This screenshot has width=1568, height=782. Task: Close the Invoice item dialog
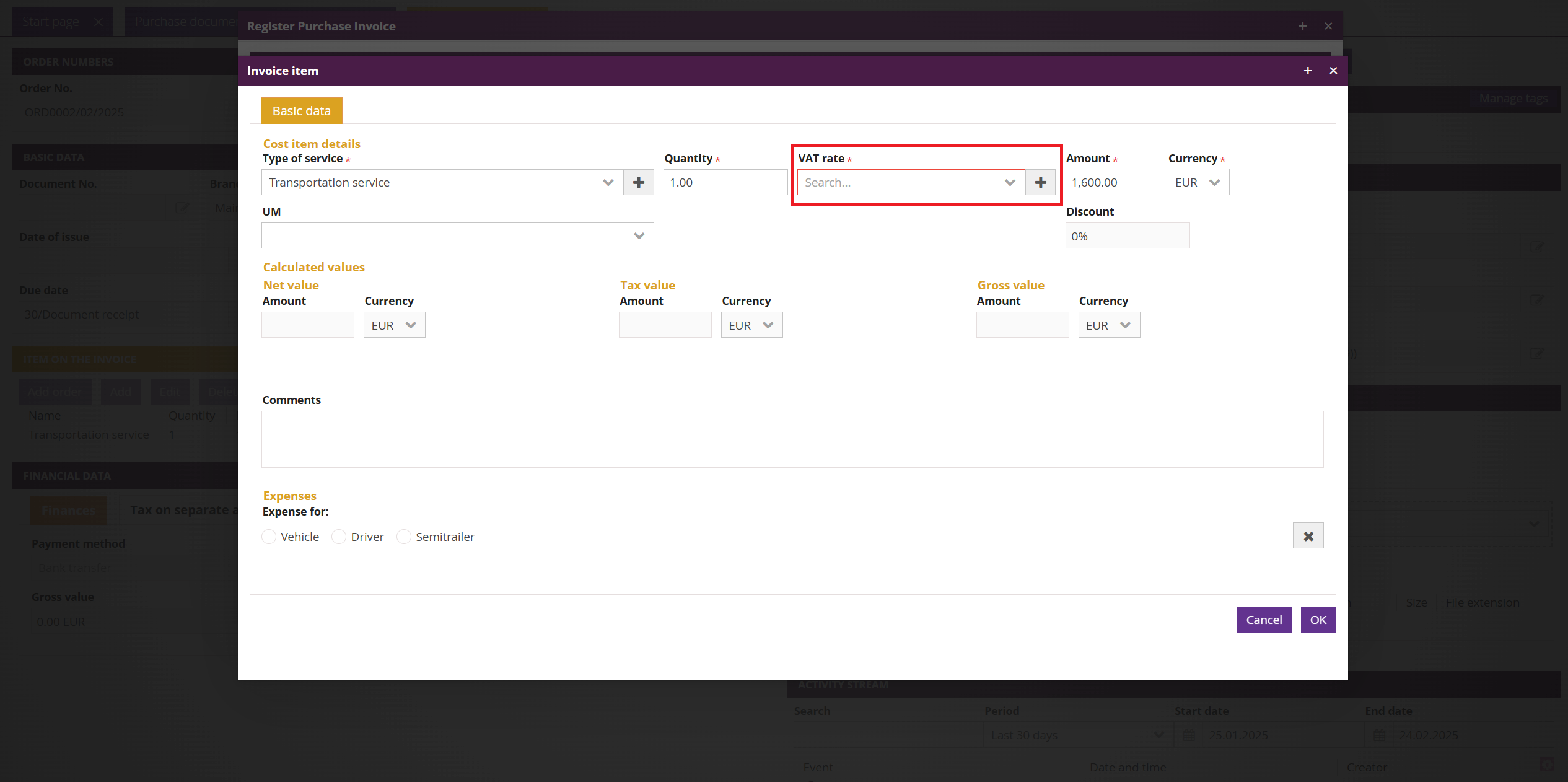click(x=1333, y=71)
